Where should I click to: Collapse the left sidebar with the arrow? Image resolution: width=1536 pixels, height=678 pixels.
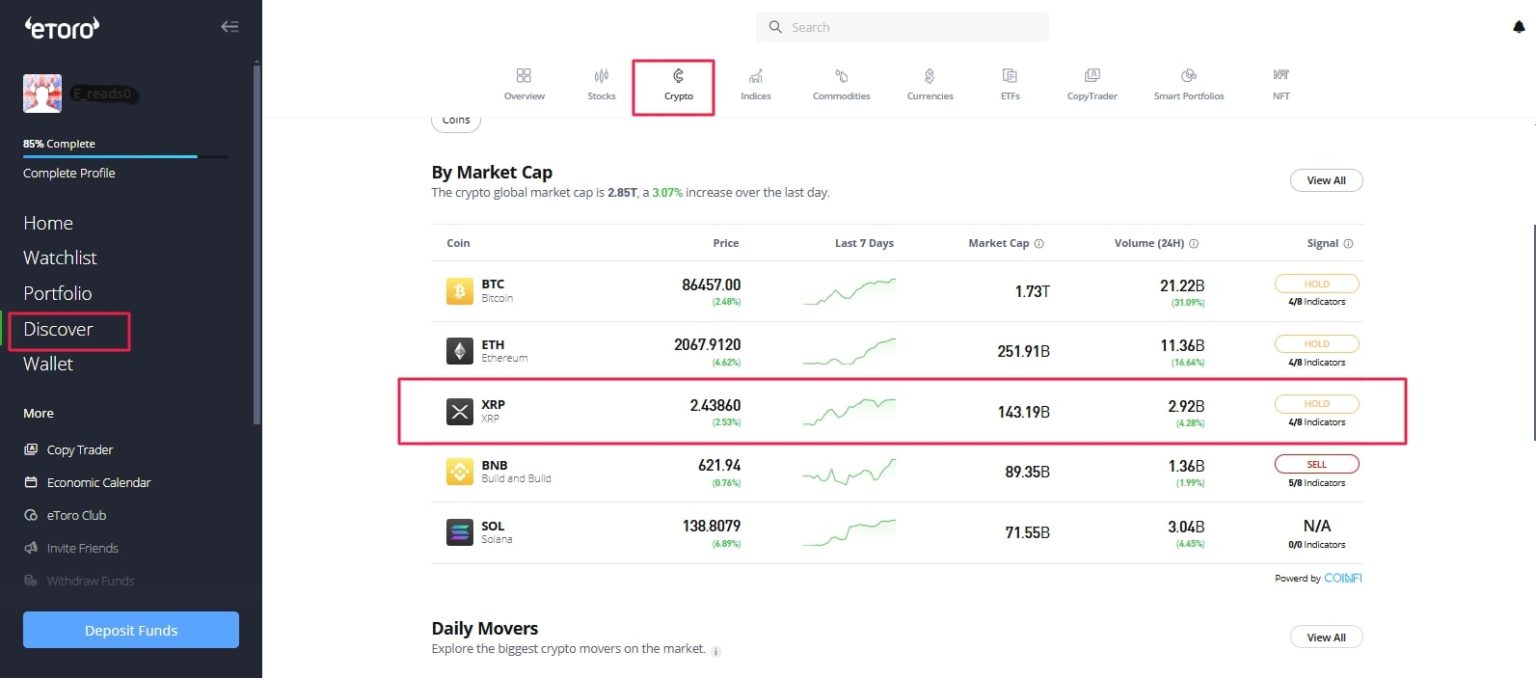pos(229,27)
